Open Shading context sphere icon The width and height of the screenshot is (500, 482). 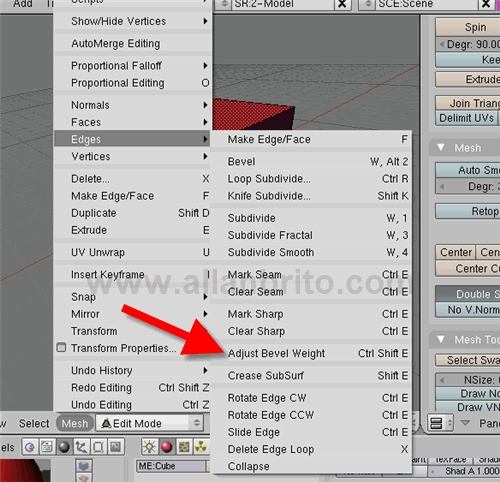pyautogui.click(x=64, y=447)
